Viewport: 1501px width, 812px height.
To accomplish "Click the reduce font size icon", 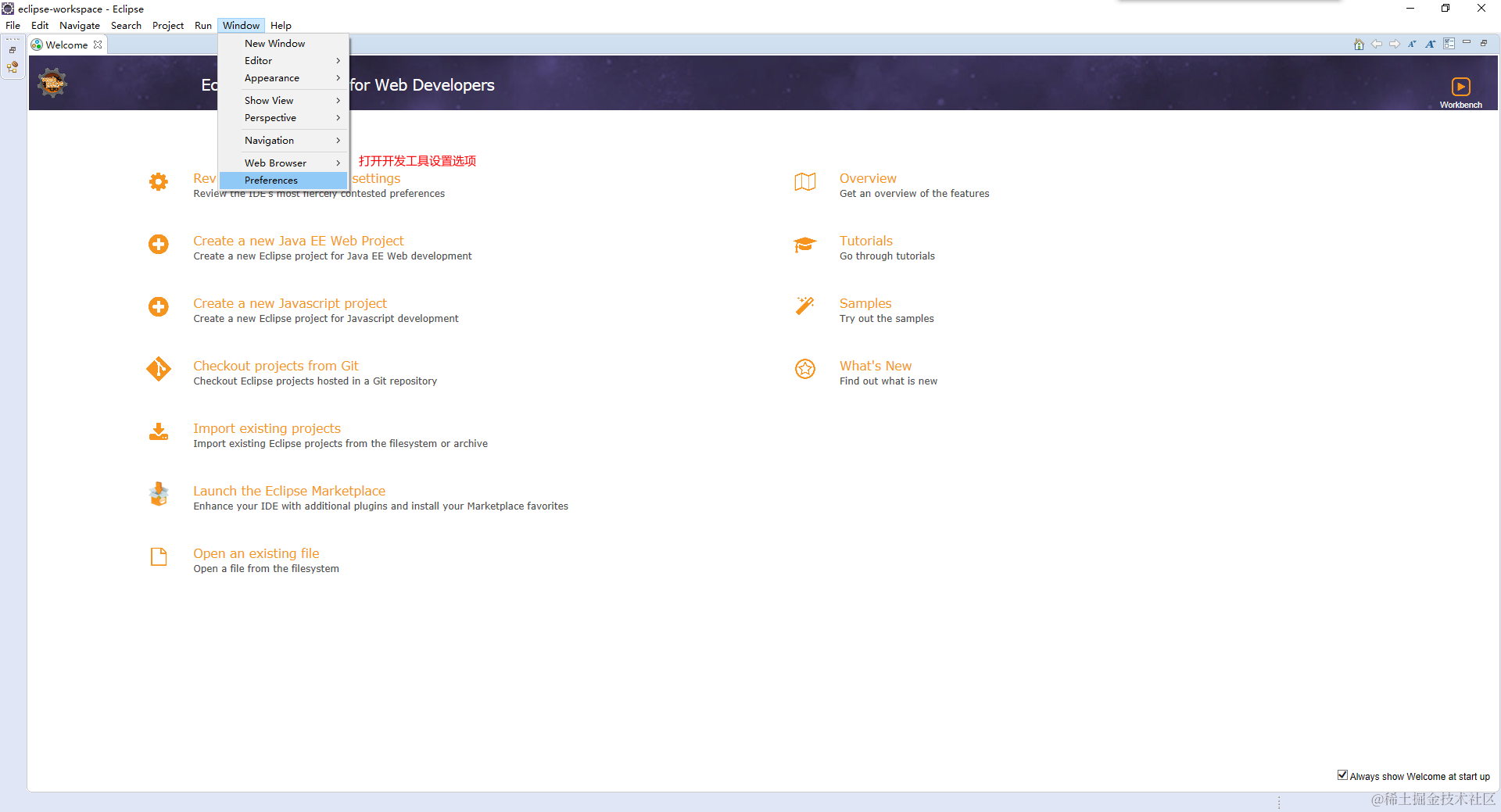I will pos(1412,45).
